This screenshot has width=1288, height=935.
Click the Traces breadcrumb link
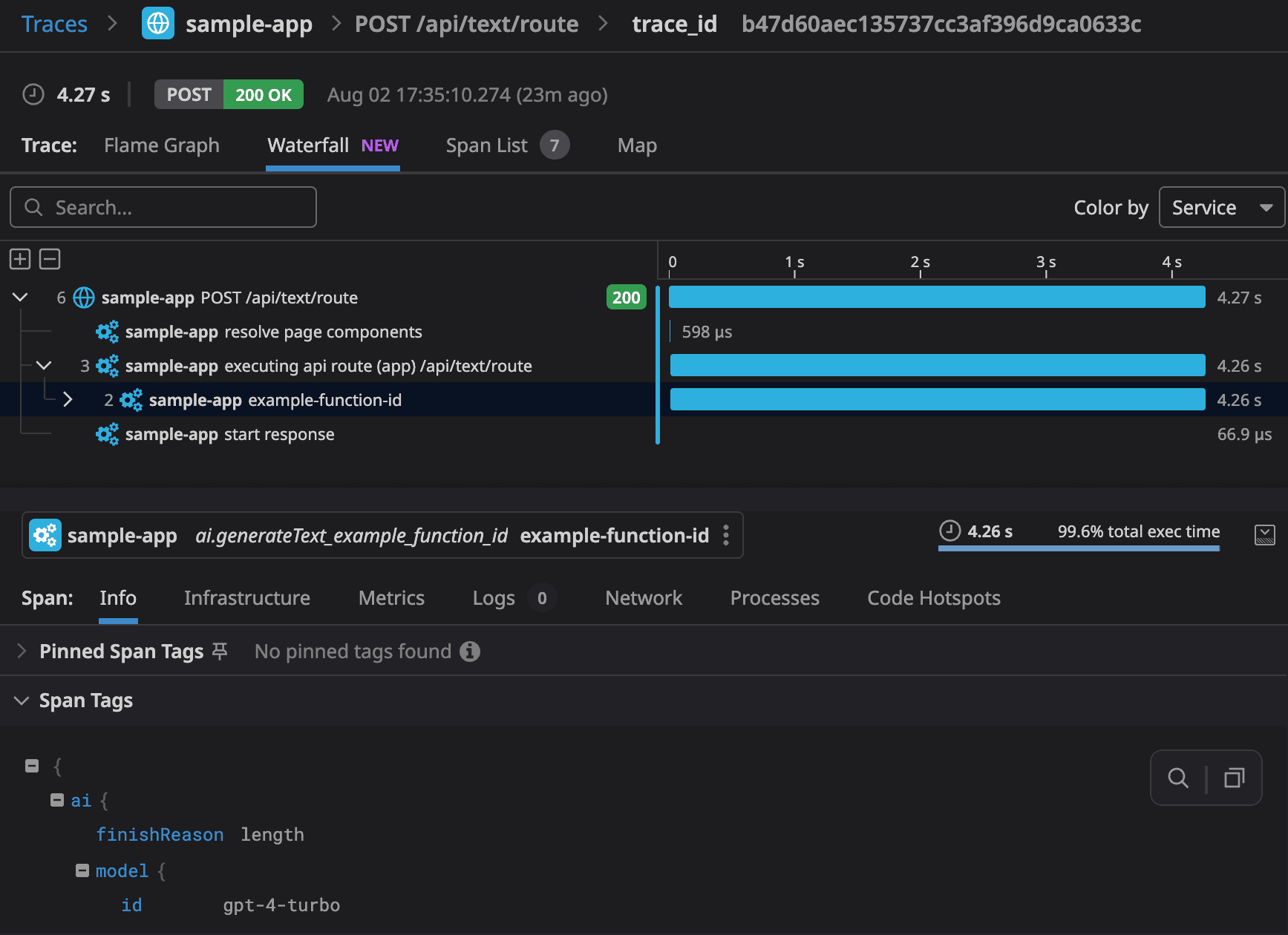(x=54, y=23)
